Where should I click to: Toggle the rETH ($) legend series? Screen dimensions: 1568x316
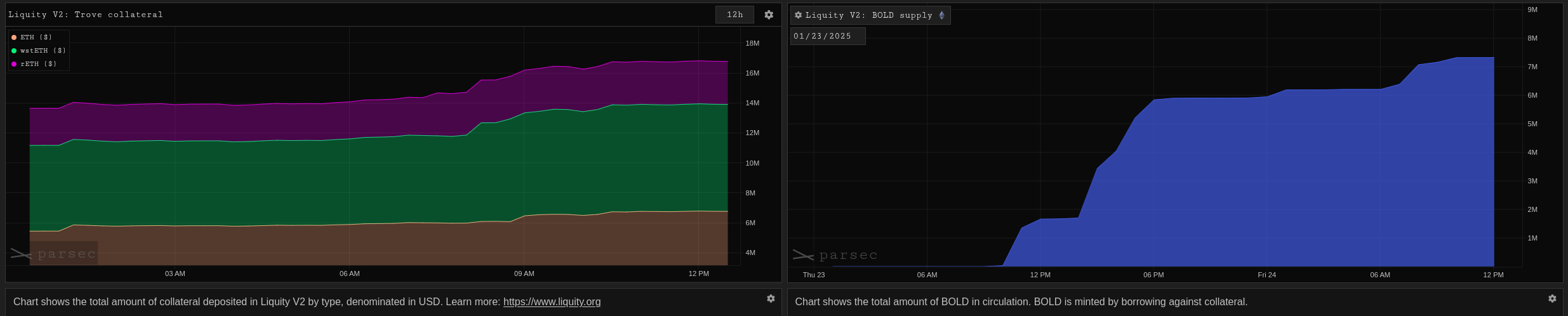click(x=34, y=64)
